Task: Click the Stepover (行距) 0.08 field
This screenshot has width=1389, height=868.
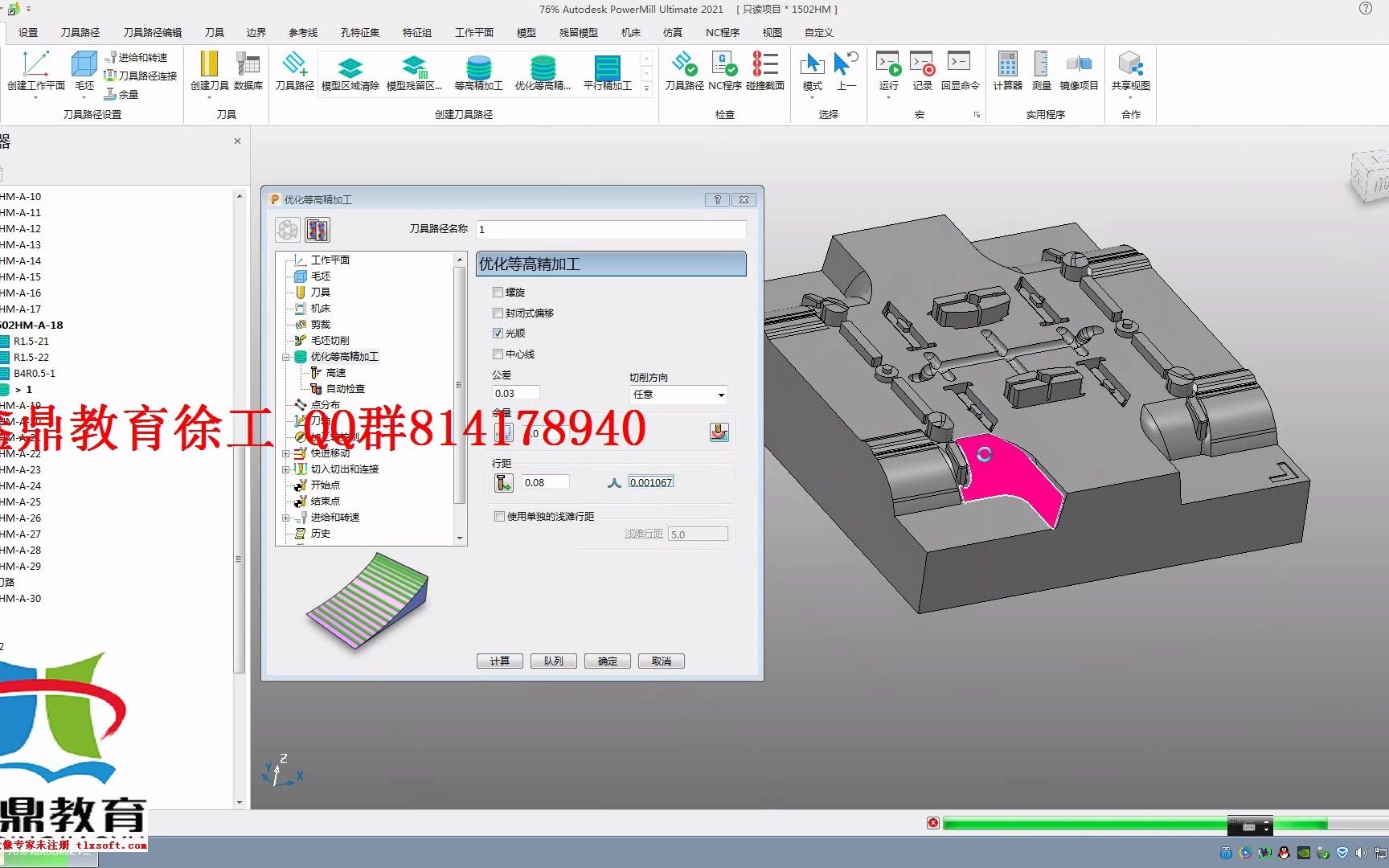Action: tap(546, 483)
